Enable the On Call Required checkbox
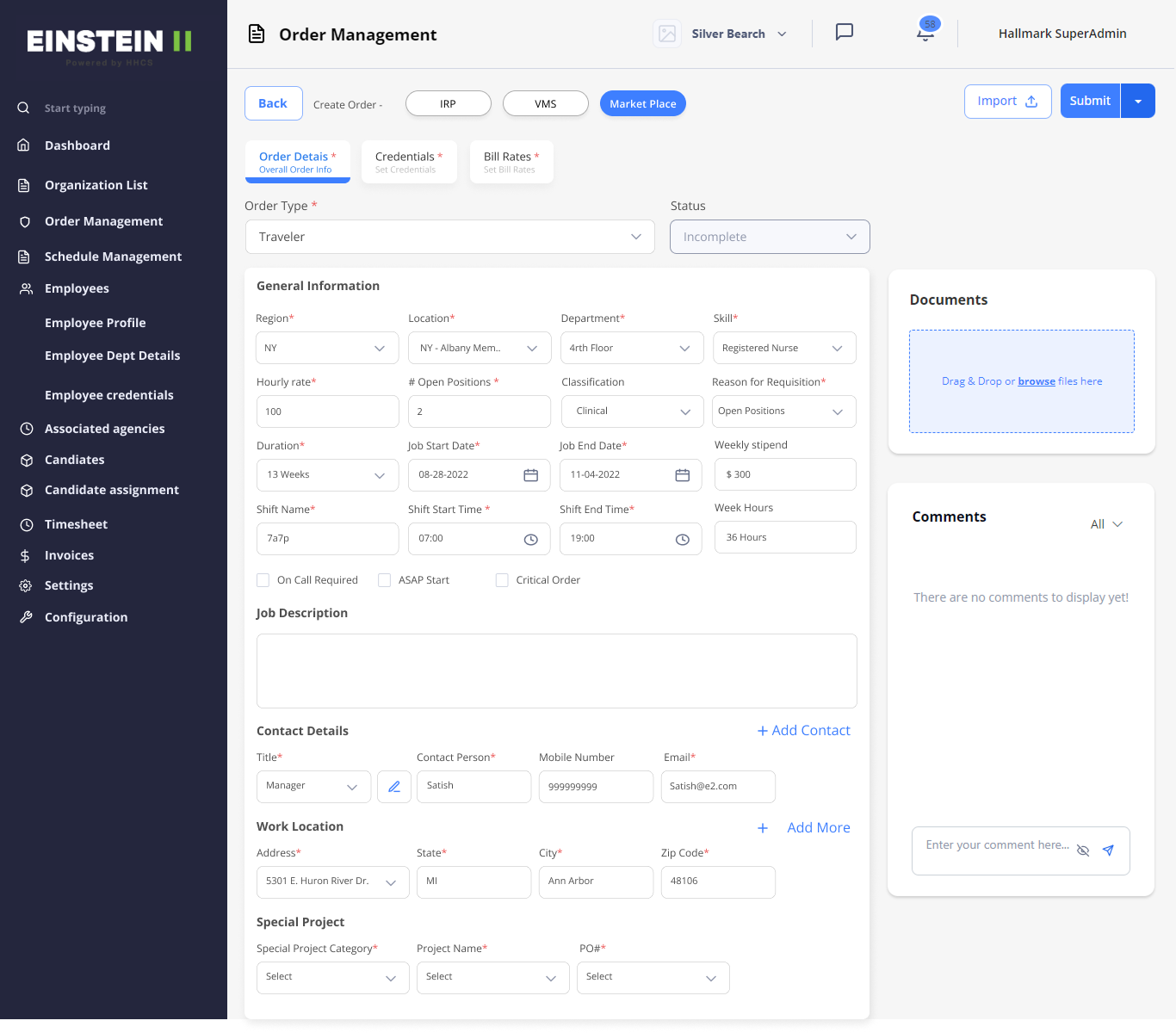The height and width of the screenshot is (1033, 1176). pyautogui.click(x=263, y=579)
